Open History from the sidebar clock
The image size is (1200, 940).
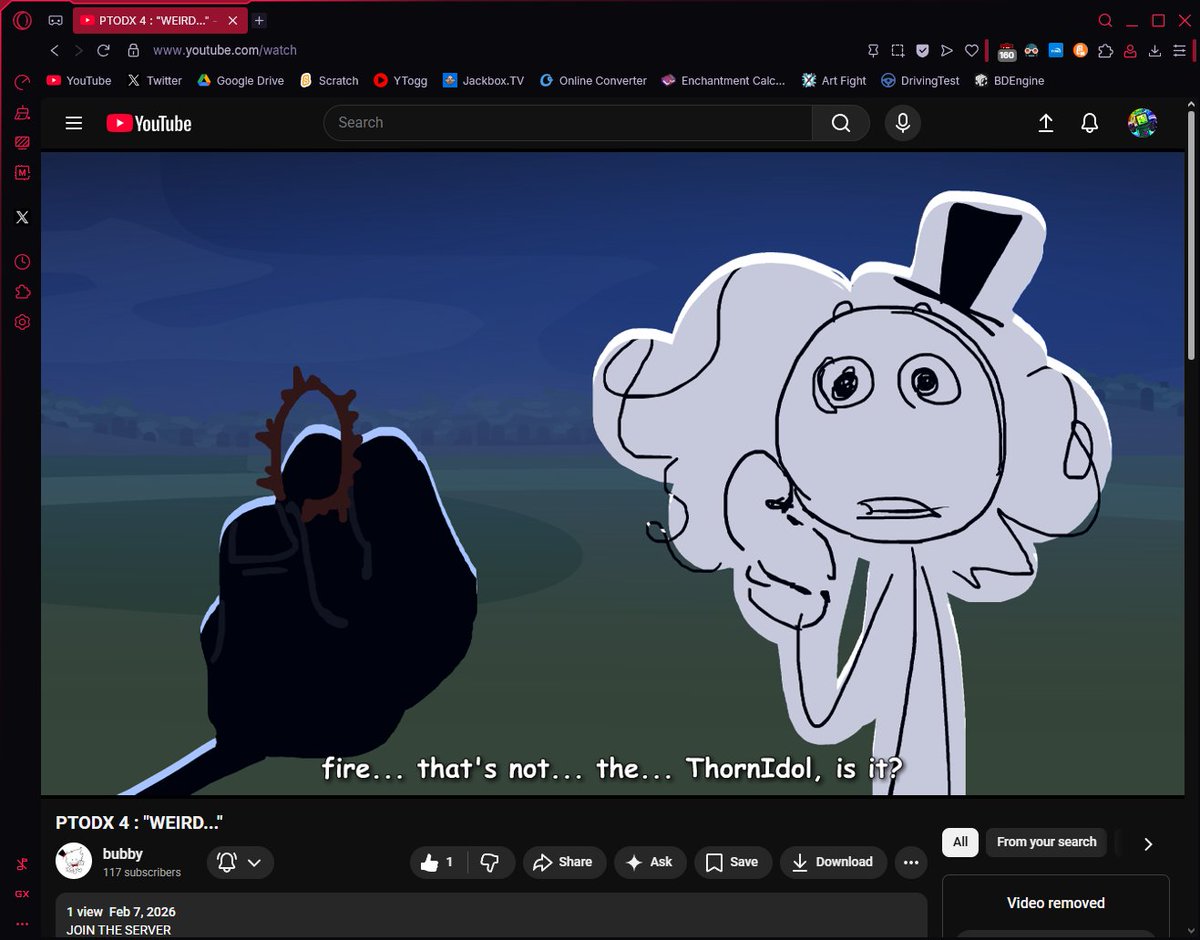(22, 262)
